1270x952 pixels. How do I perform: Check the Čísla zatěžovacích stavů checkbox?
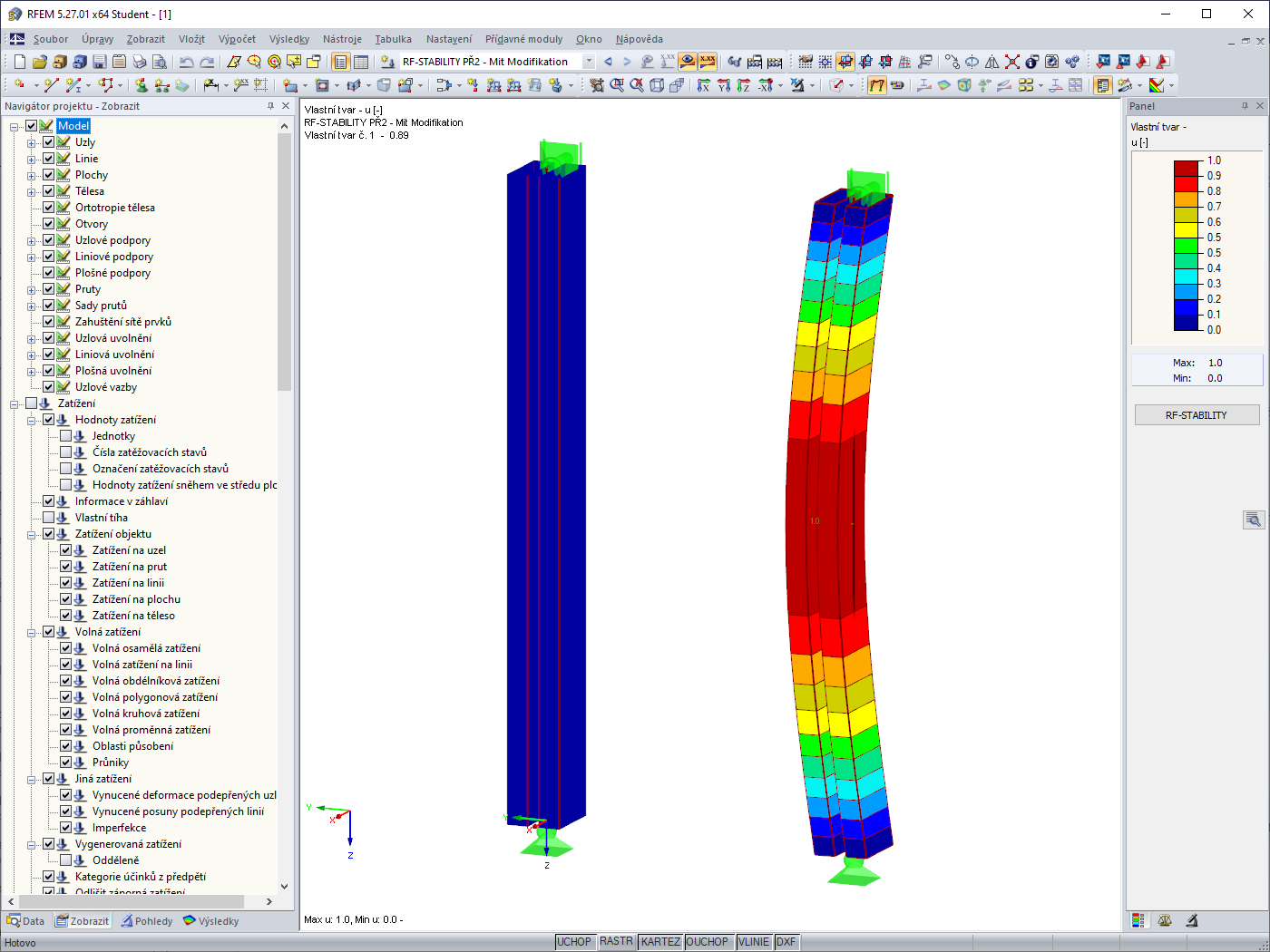click(x=66, y=452)
